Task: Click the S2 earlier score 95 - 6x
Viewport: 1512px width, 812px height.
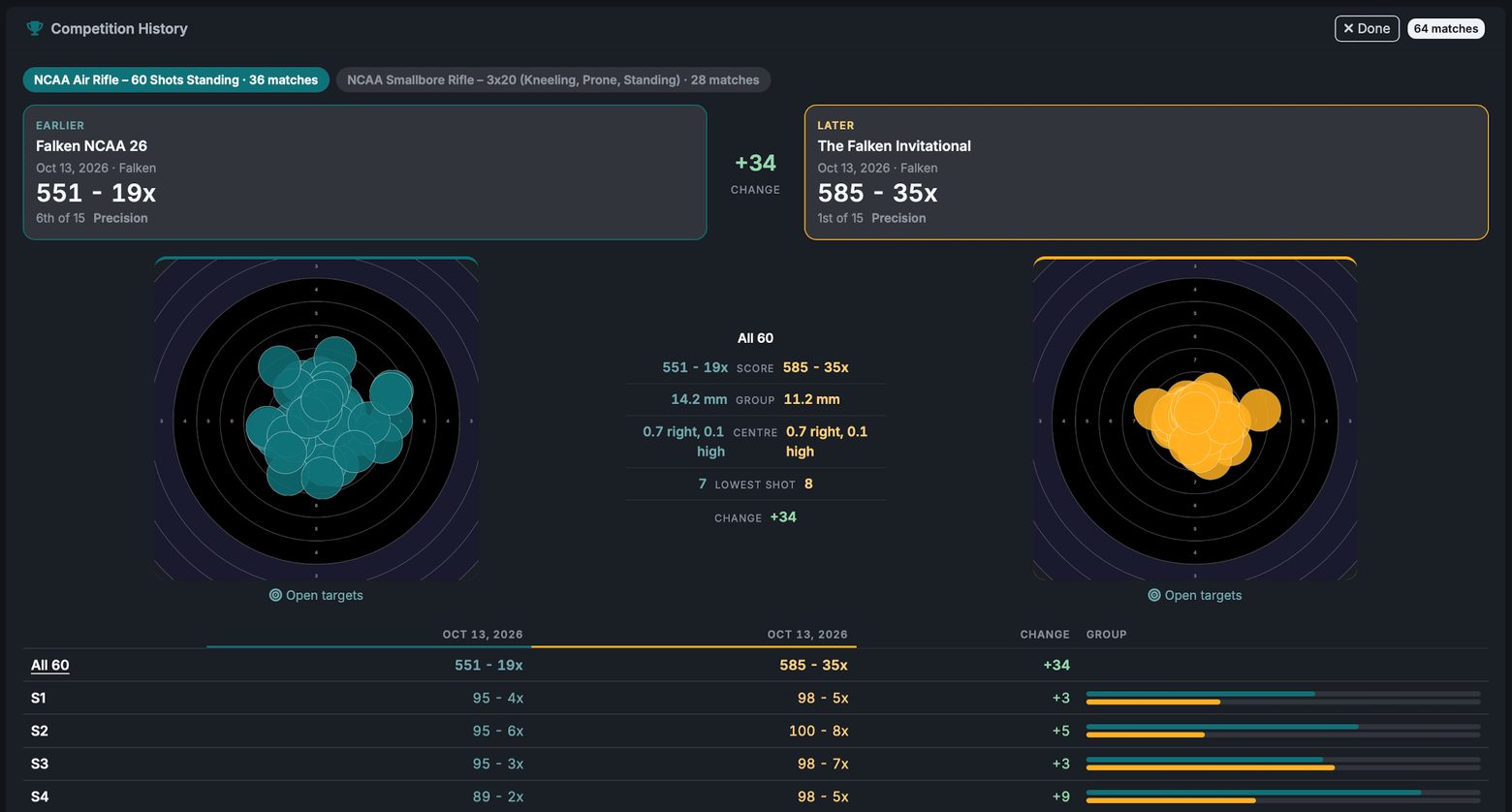Action: (498, 731)
